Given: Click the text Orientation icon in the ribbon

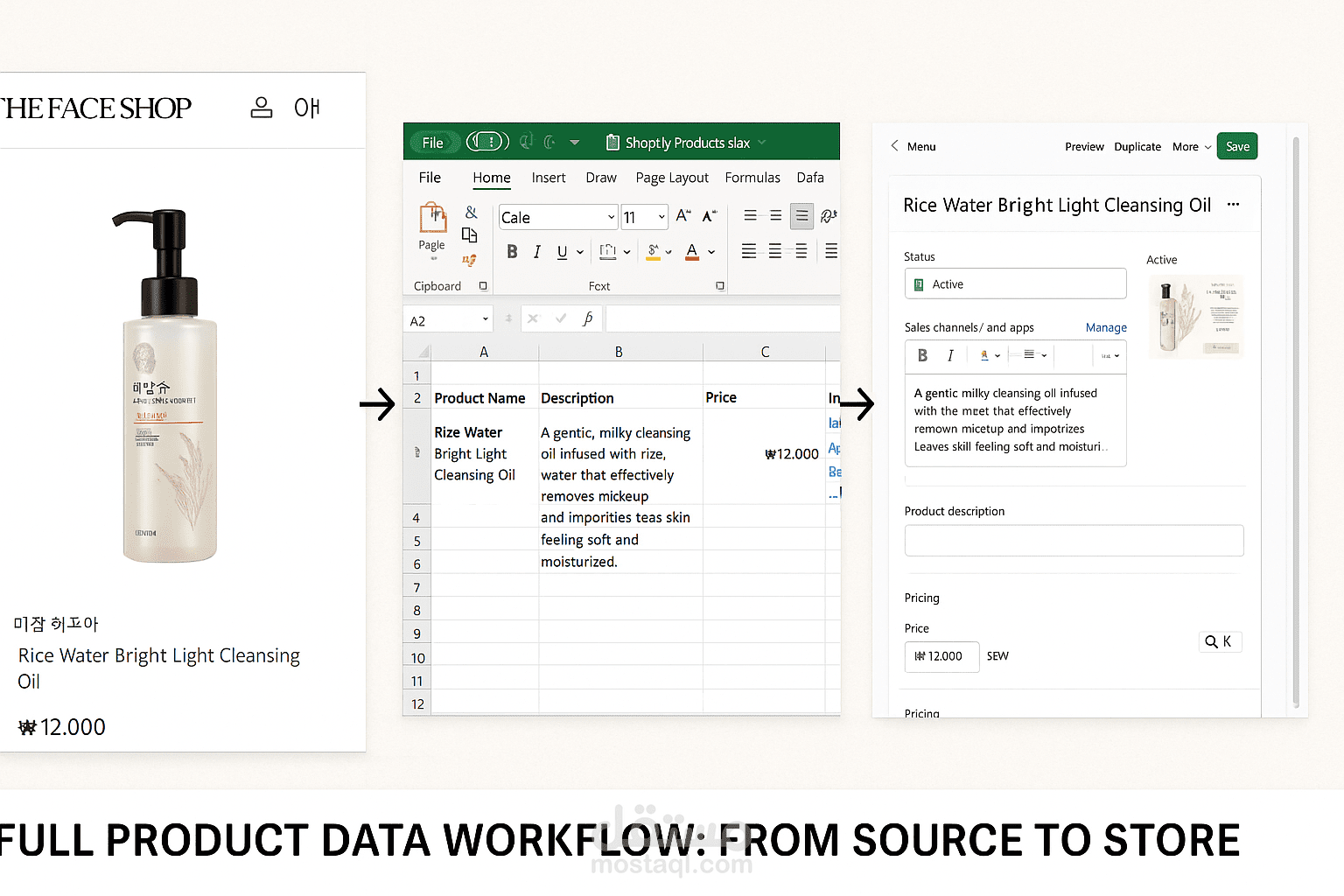Looking at the screenshot, I should [x=829, y=216].
